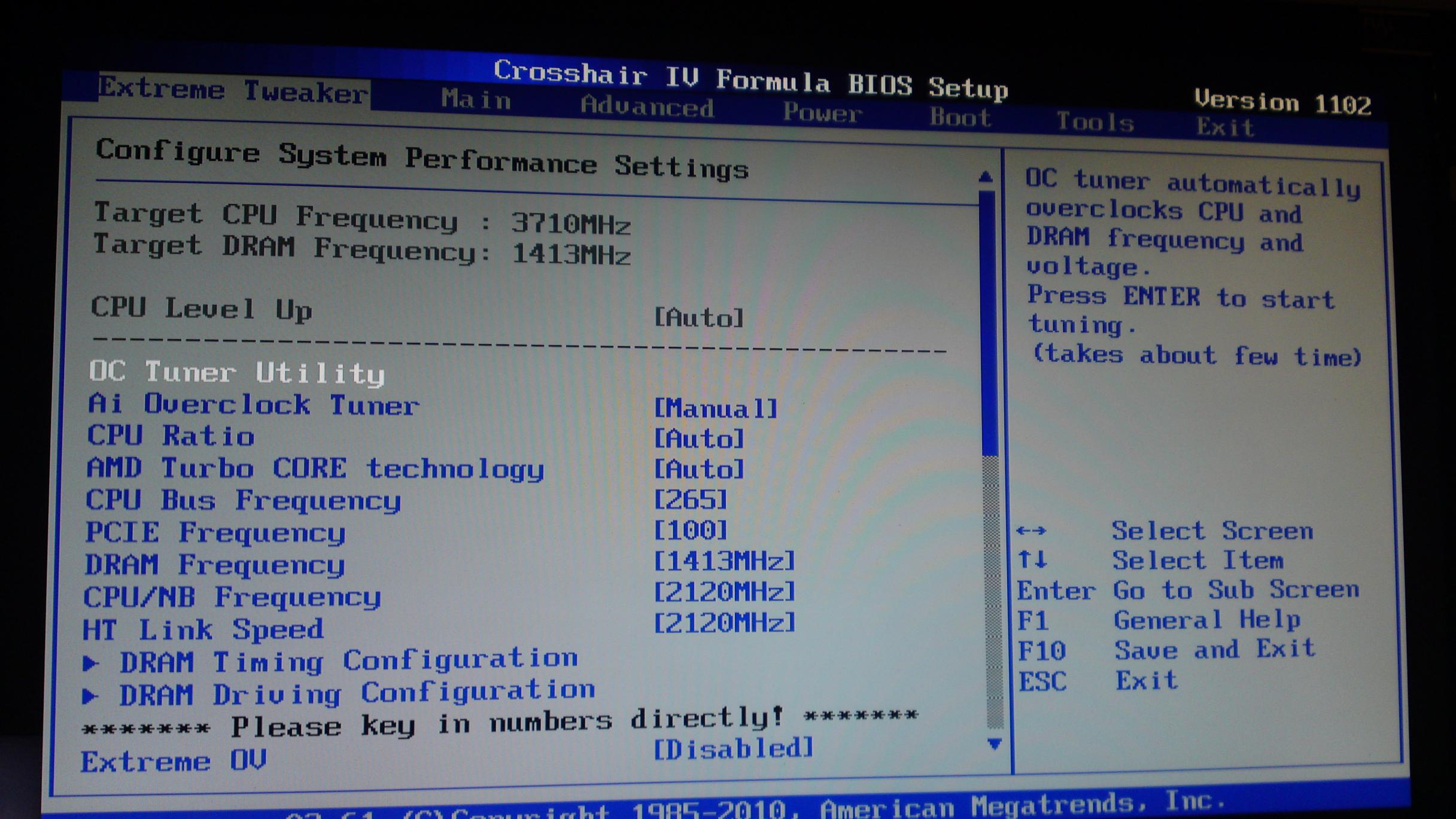Open the Tools tab

[x=1095, y=122]
